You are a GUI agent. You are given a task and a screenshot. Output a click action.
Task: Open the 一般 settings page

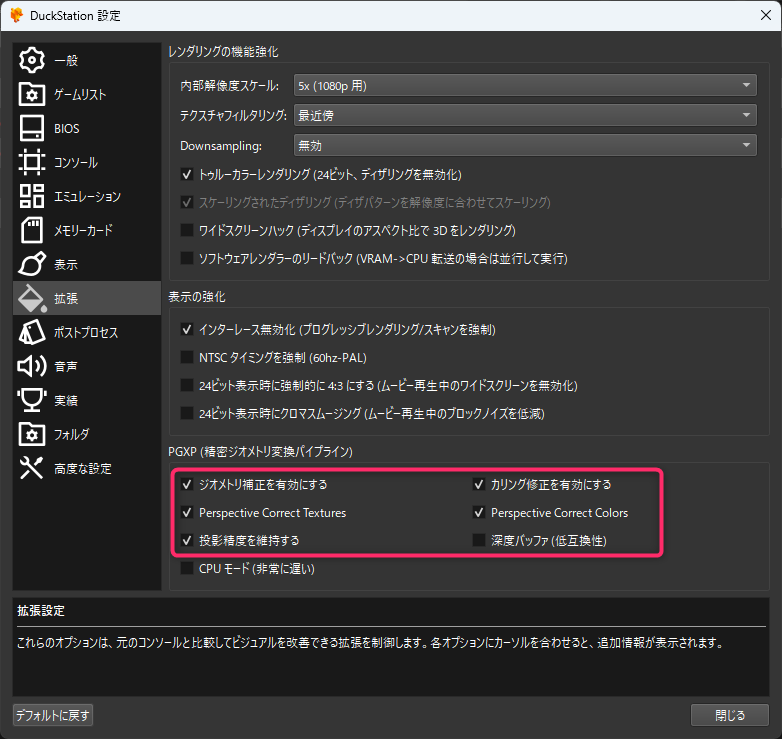point(87,60)
